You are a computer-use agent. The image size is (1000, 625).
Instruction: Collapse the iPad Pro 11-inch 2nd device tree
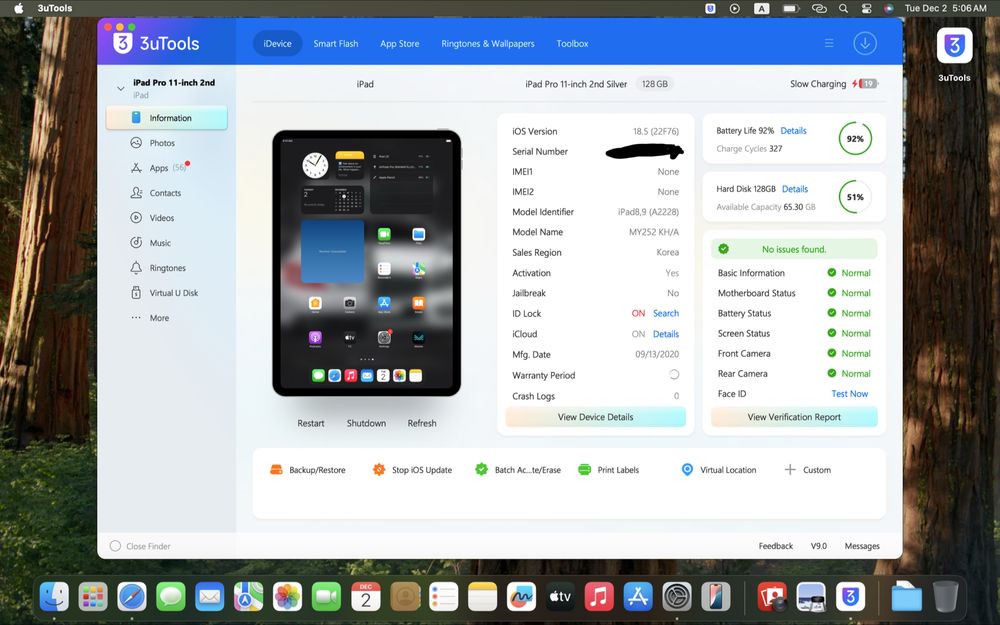click(x=121, y=88)
